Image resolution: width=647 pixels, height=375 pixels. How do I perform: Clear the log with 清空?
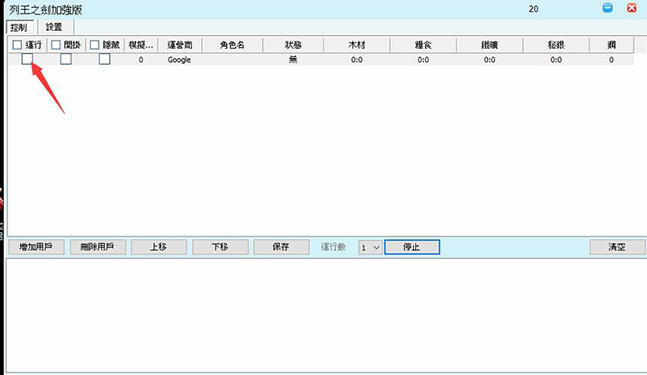617,247
